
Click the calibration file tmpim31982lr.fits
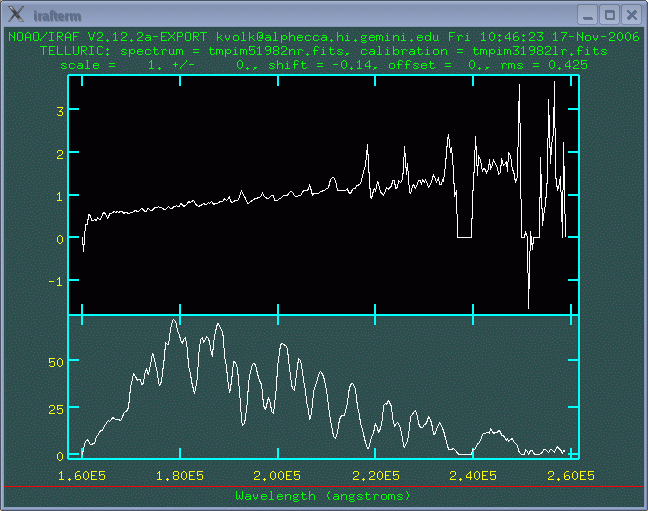pos(540,51)
